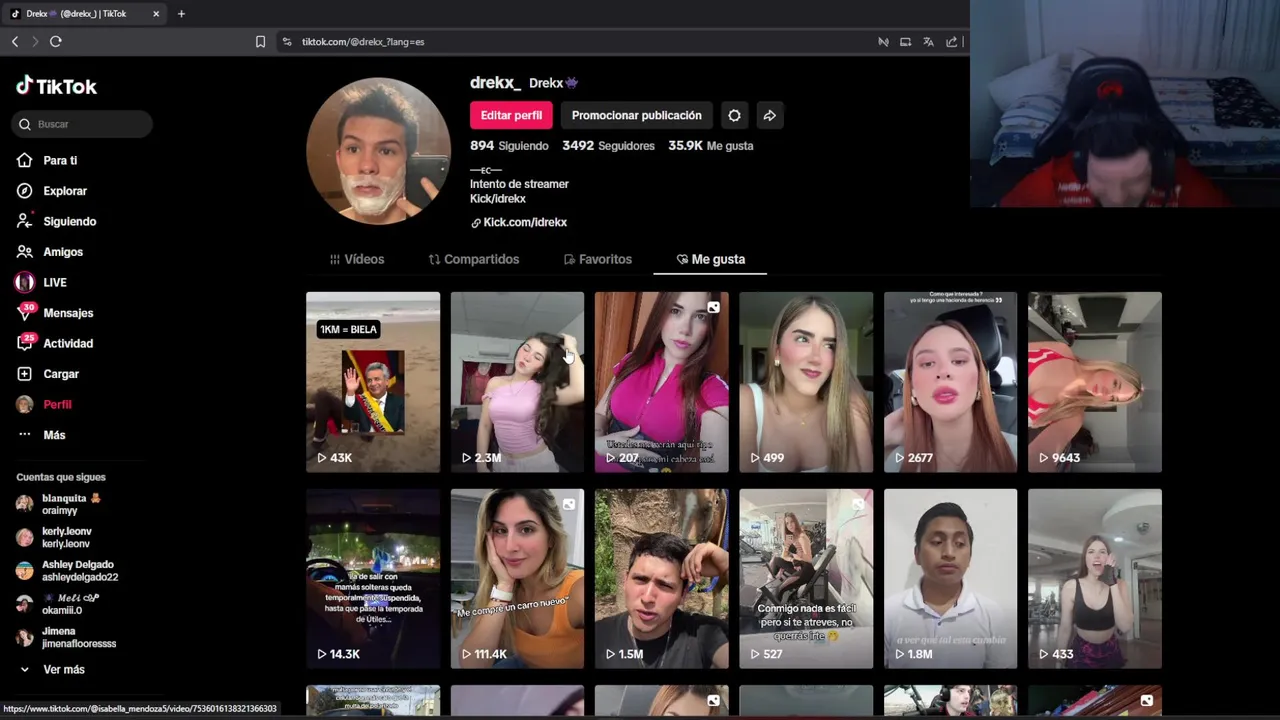Open the video with 111.4K views

[517, 578]
